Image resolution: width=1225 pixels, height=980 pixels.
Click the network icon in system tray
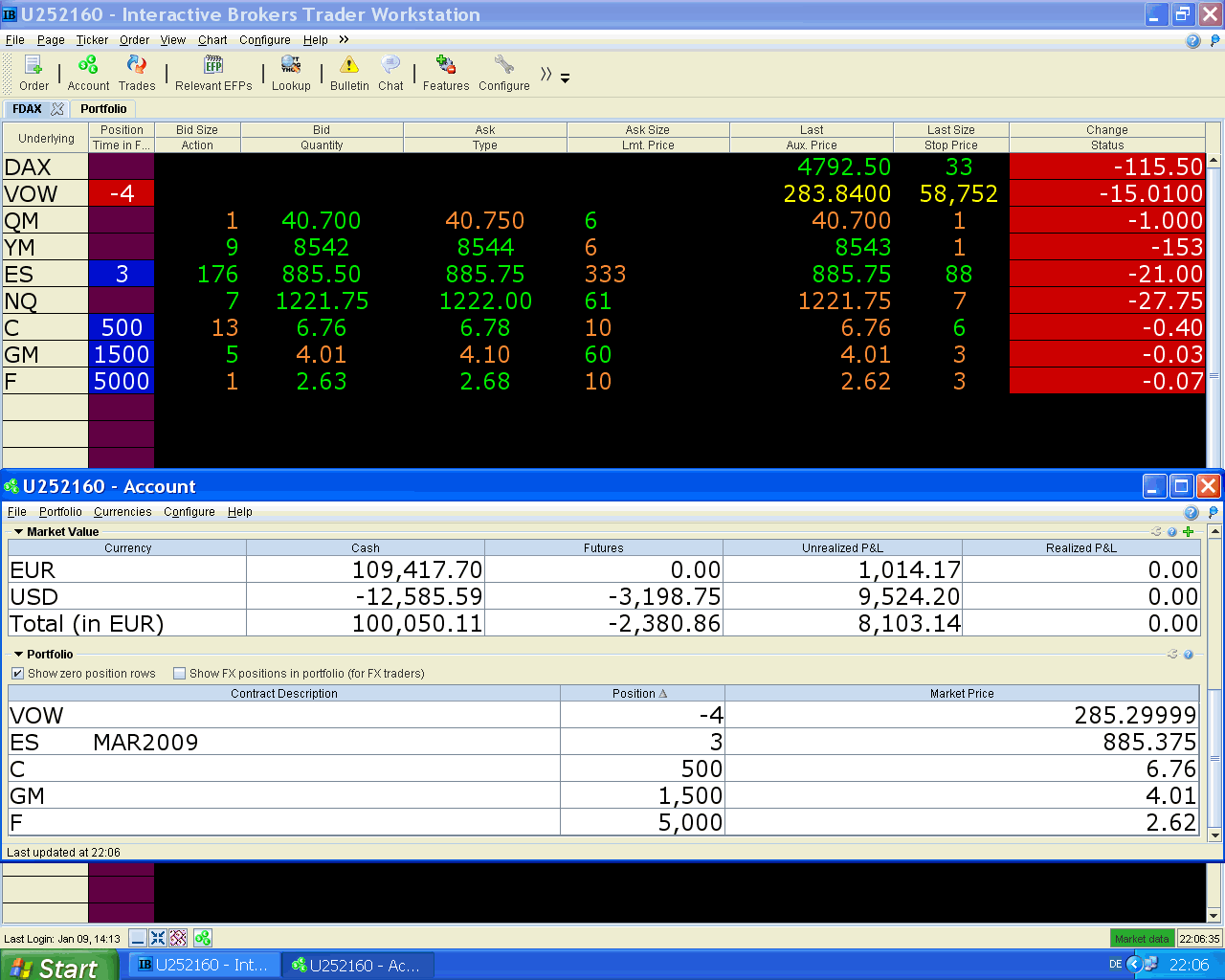pyautogui.click(x=1151, y=964)
